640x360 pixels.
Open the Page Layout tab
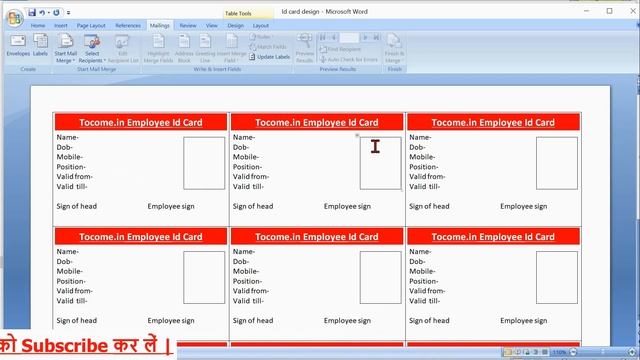coord(91,26)
